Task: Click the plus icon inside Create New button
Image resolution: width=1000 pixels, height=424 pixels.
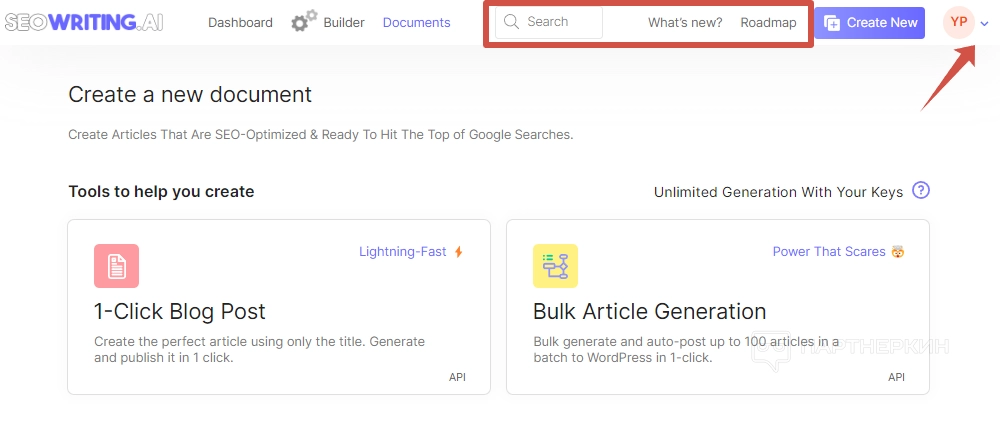Action: point(832,22)
